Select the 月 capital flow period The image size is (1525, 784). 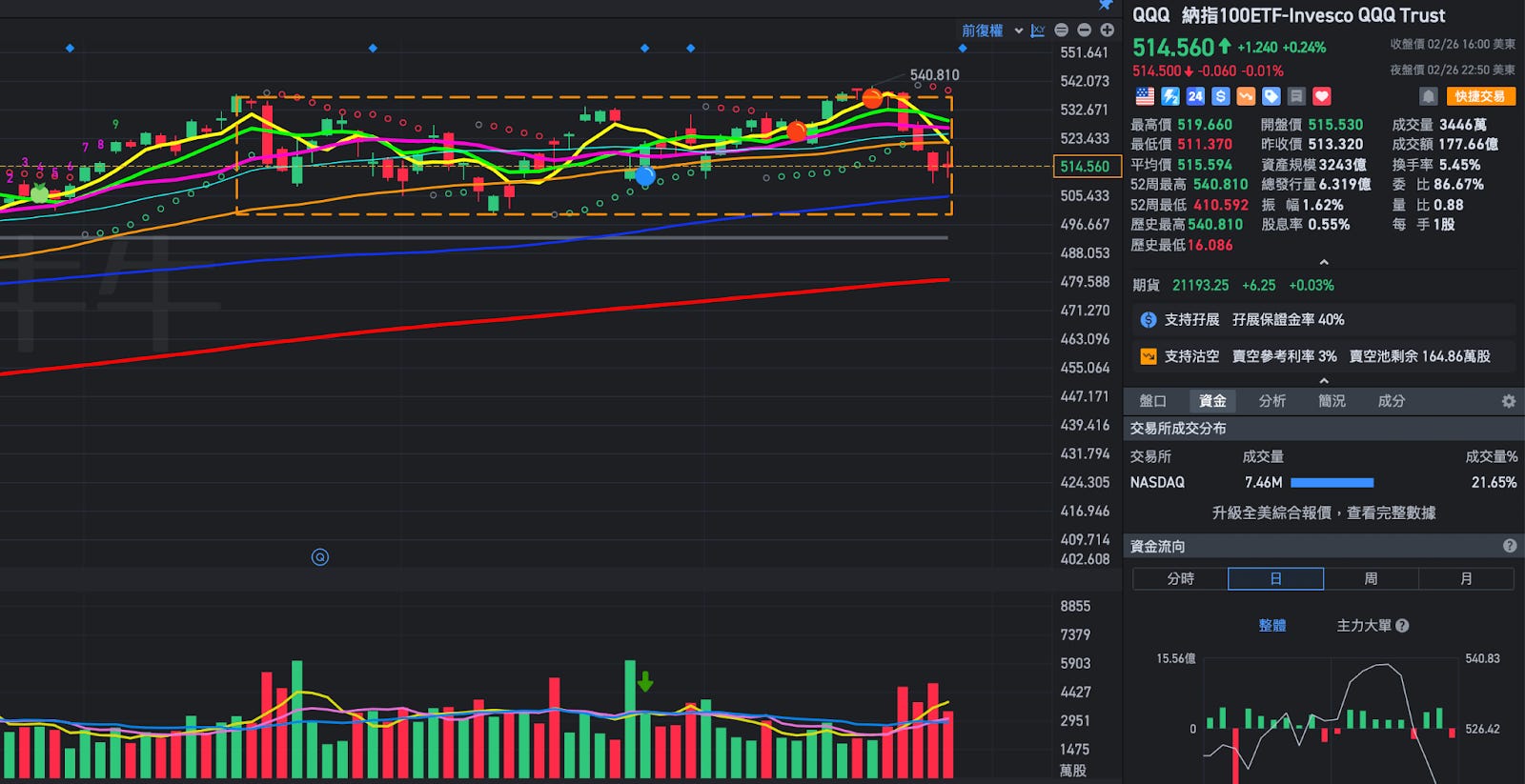(1466, 578)
